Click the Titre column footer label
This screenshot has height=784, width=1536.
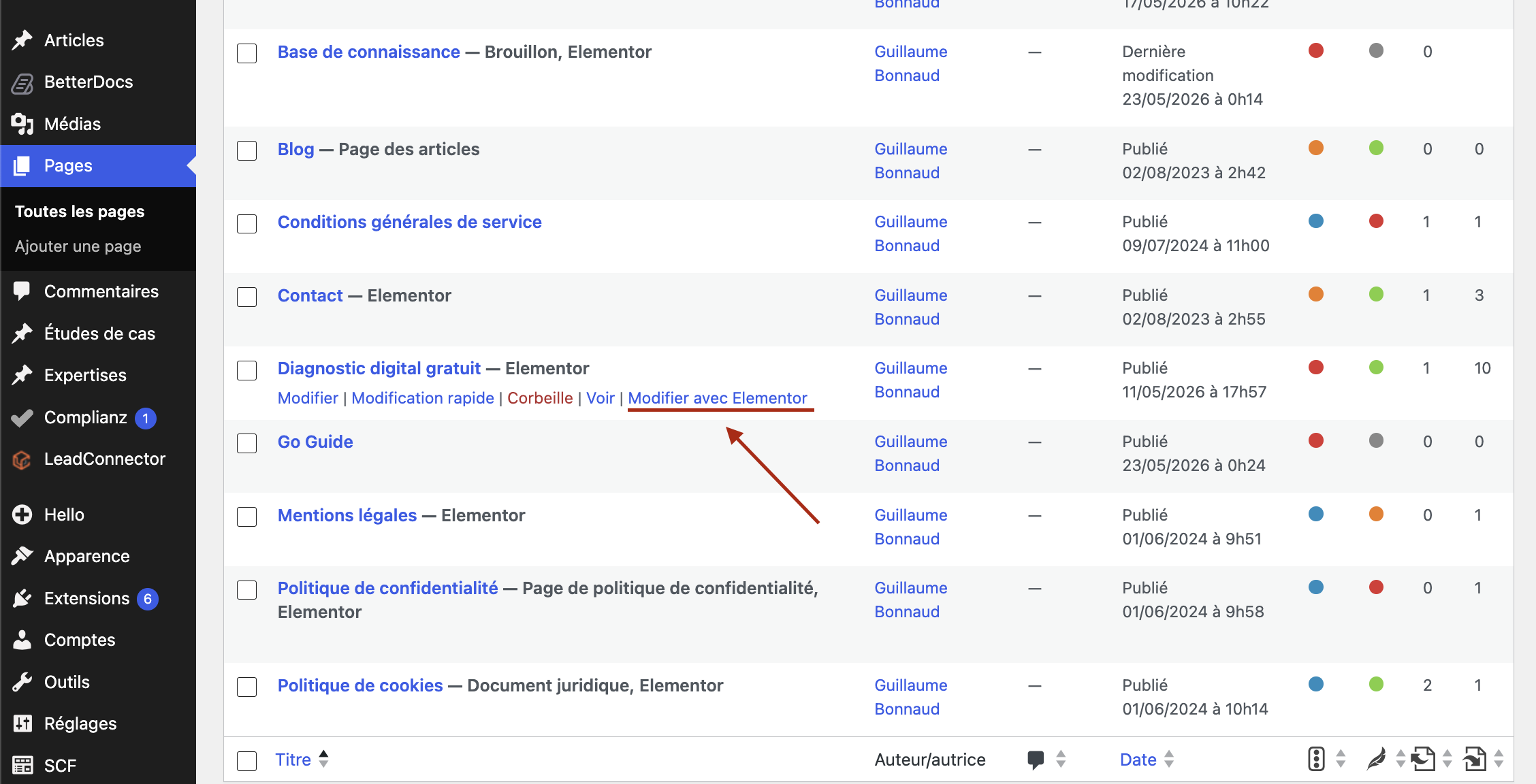[x=293, y=759]
